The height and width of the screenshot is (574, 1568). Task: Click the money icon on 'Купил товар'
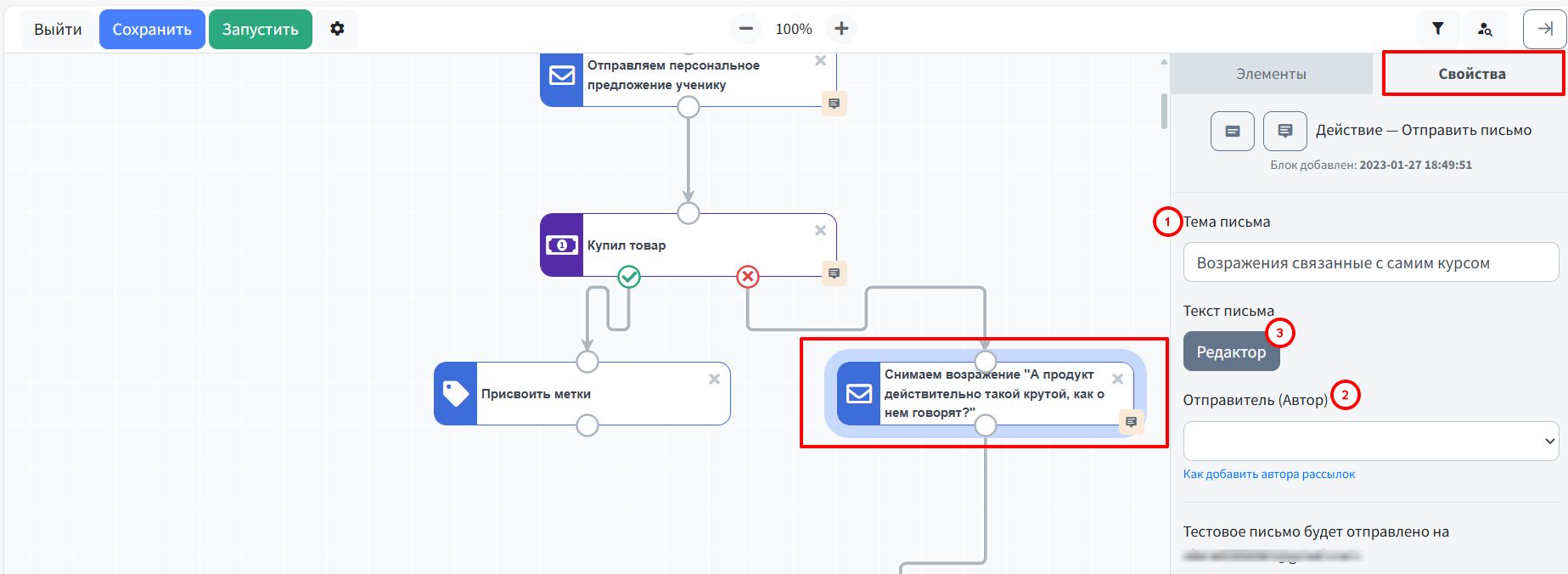562,245
